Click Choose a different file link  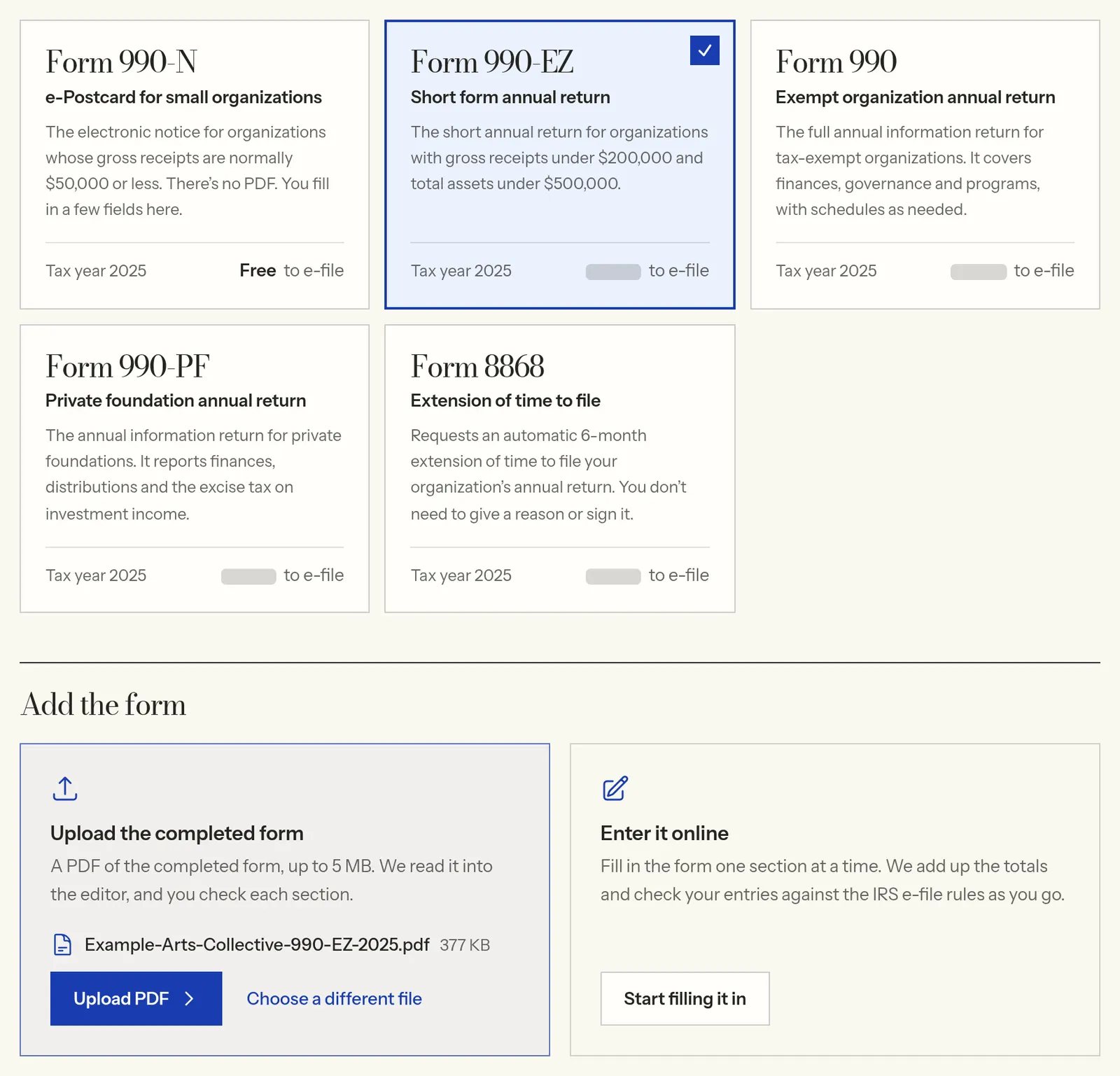click(334, 998)
